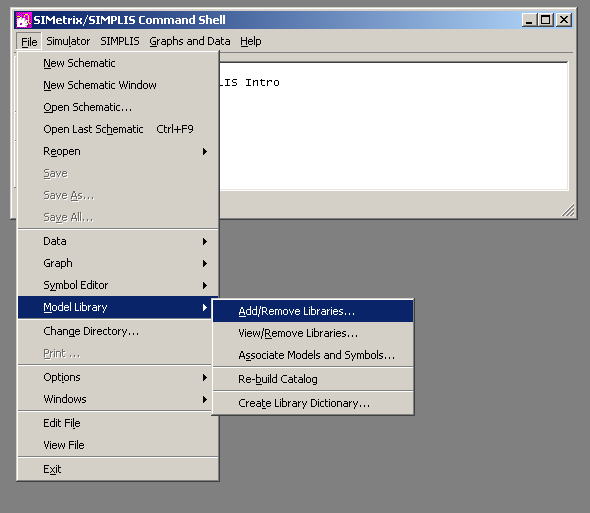Select View/Remove Libraries... submenu item
The height and width of the screenshot is (513, 590).
313,333
